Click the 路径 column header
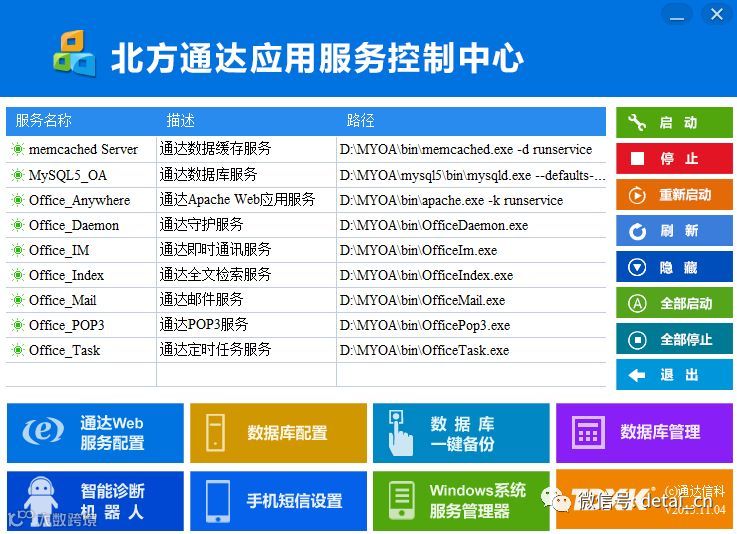Viewport: 737px width, 534px height. point(360,121)
